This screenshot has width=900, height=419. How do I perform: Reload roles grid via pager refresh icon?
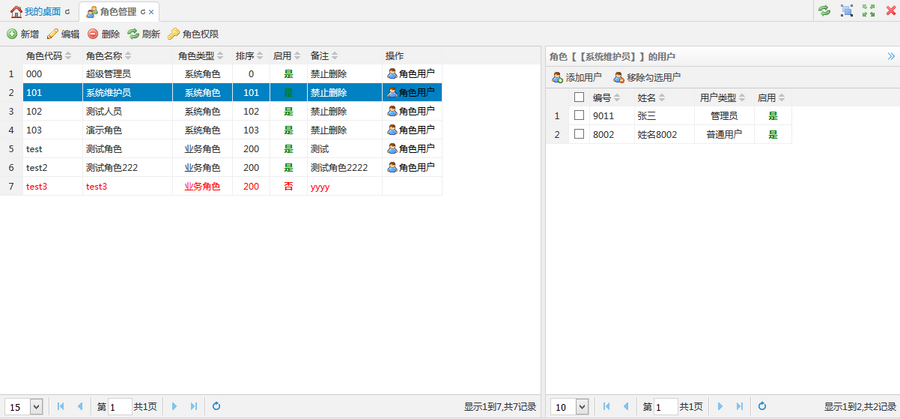point(216,406)
